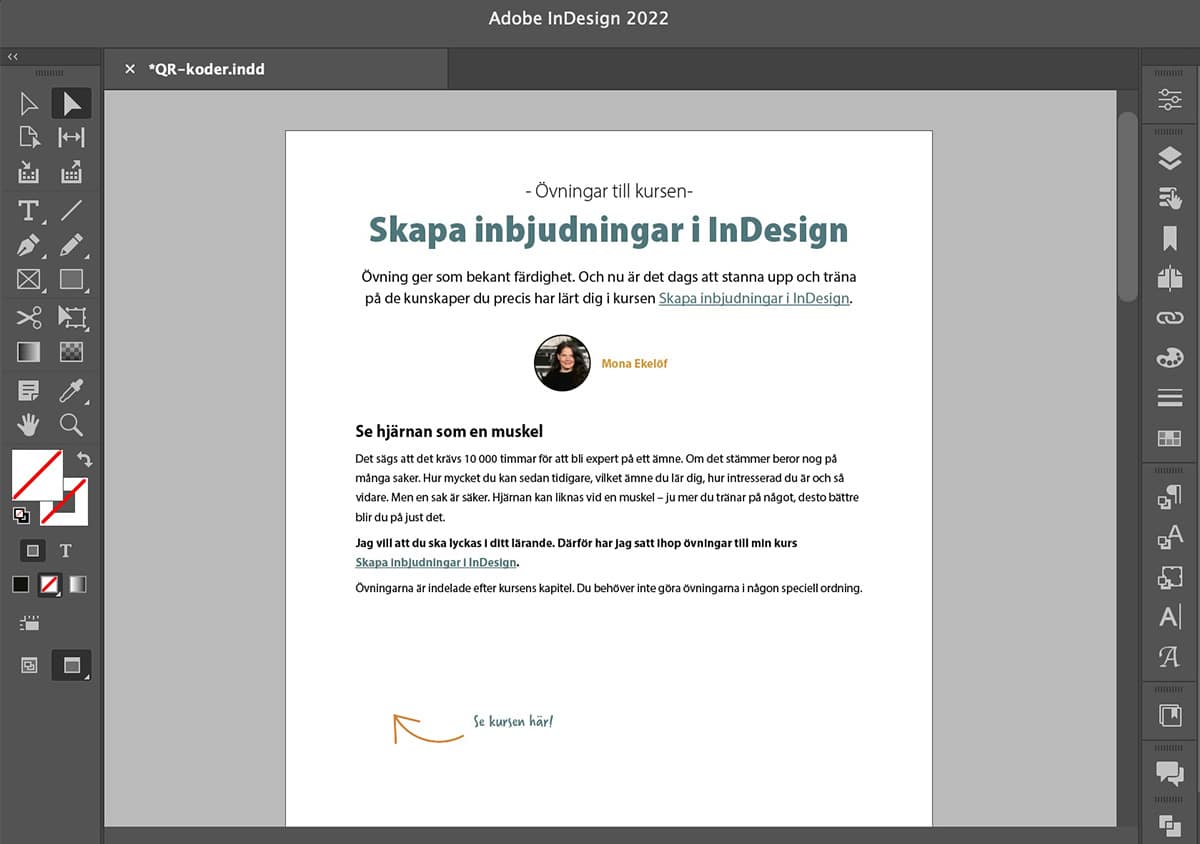Image resolution: width=1200 pixels, height=844 pixels.
Task: Select the Type tool
Action: coord(29,211)
